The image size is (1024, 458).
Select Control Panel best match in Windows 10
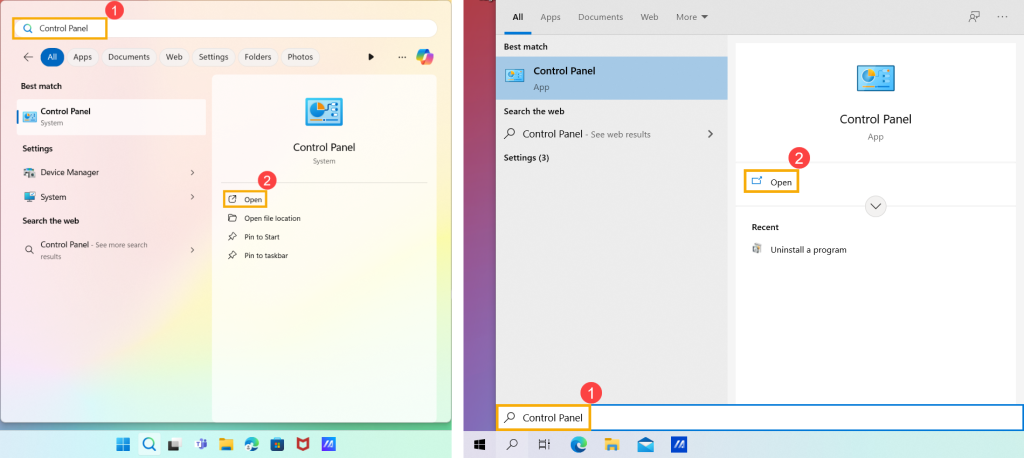(611, 78)
